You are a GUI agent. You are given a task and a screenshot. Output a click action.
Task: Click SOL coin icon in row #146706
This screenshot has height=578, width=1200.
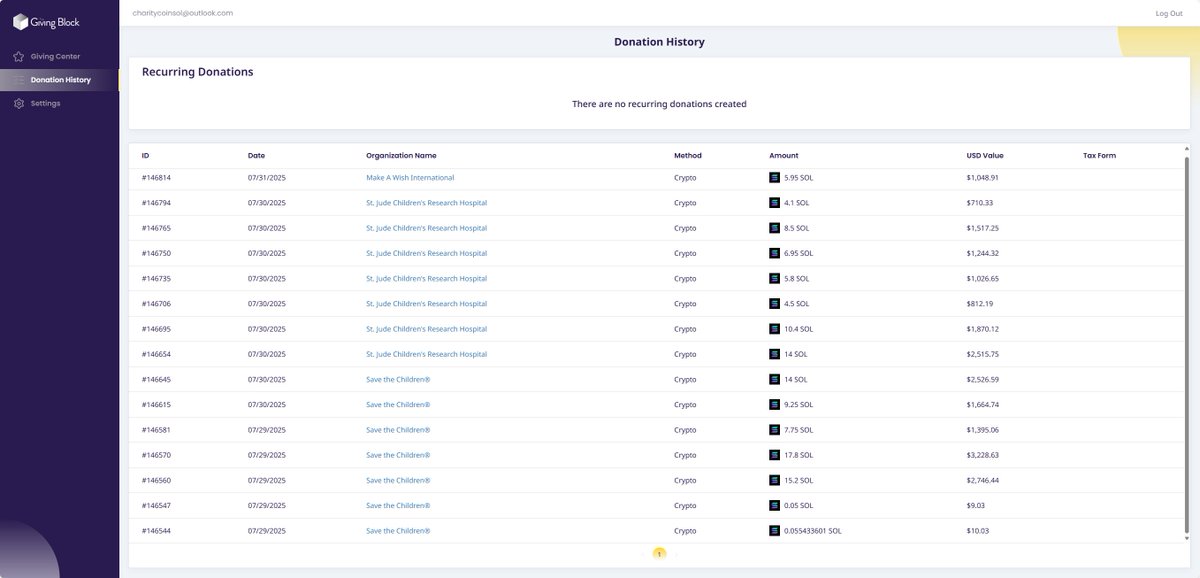[774, 303]
